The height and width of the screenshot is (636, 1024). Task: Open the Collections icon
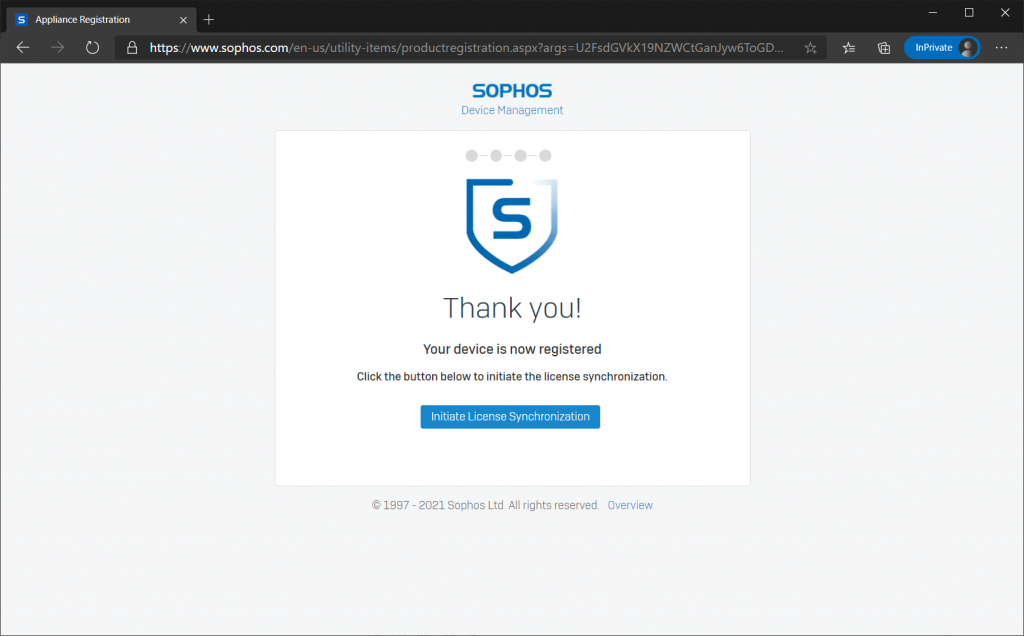point(884,48)
